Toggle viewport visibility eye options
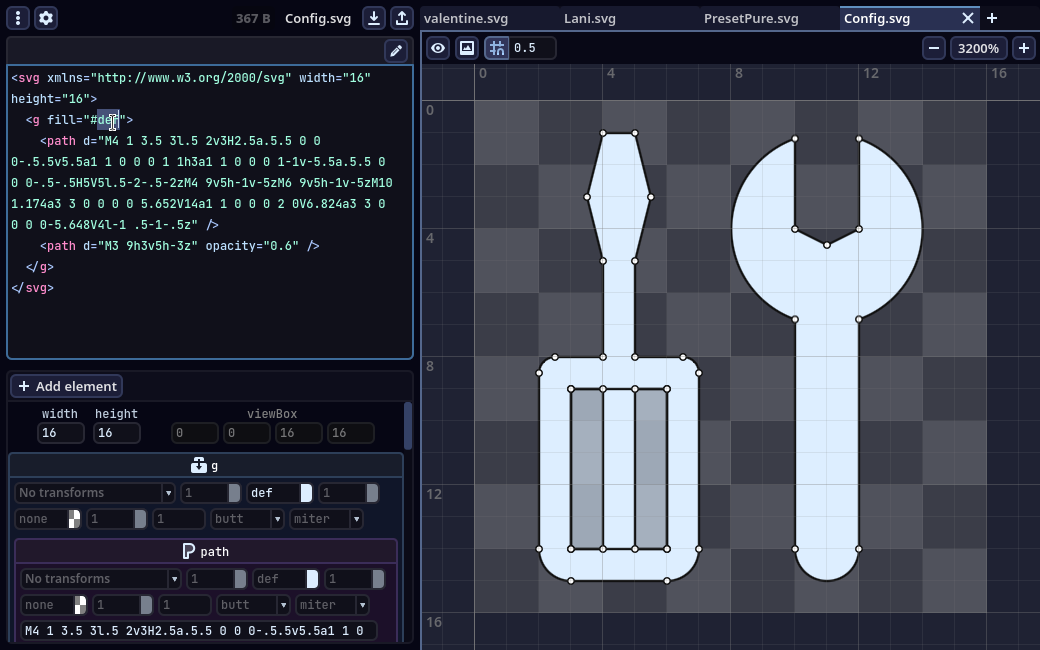Image resolution: width=1040 pixels, height=650 pixels. 438,48
